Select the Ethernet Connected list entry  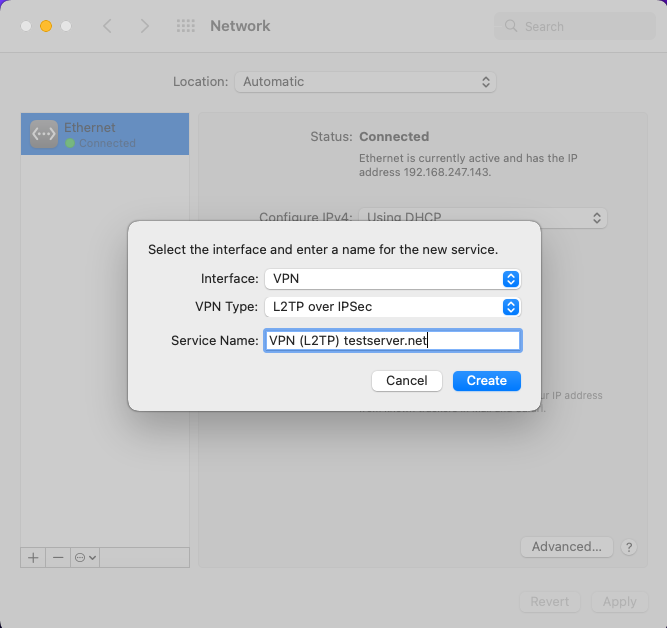click(105, 134)
